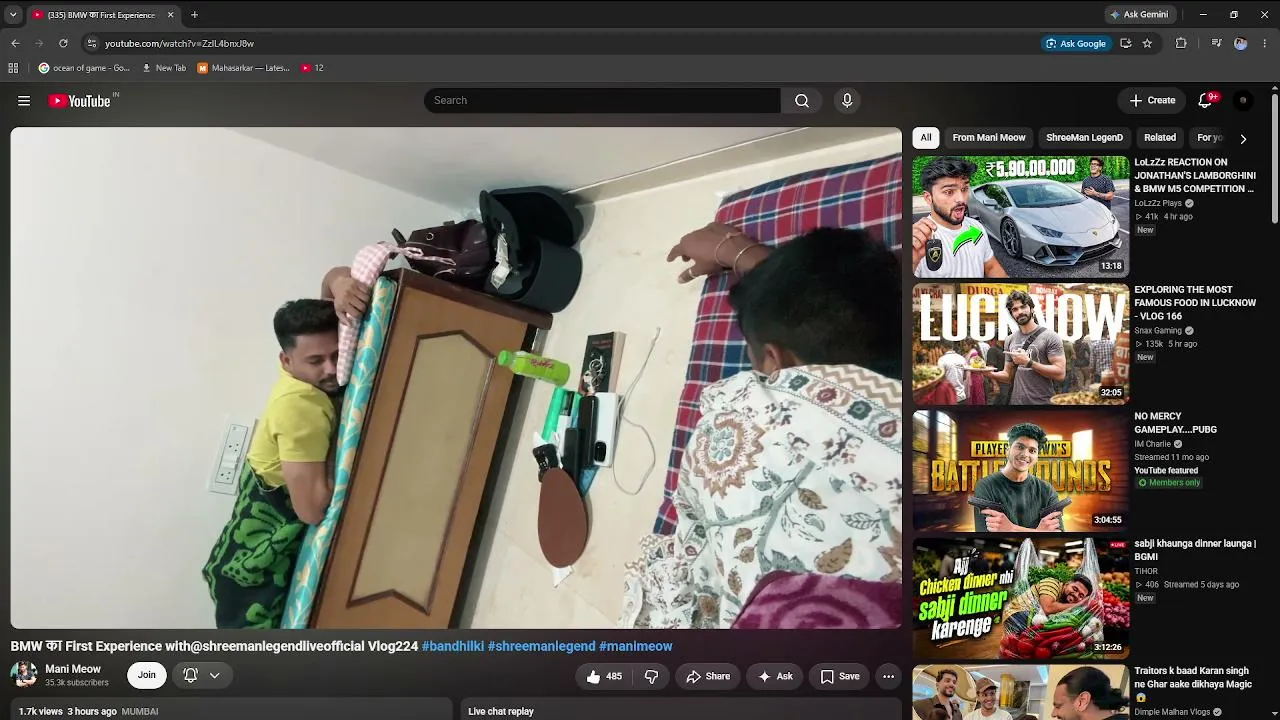Click the search magnifier button
This screenshot has width=1280, height=720.
tap(802, 101)
